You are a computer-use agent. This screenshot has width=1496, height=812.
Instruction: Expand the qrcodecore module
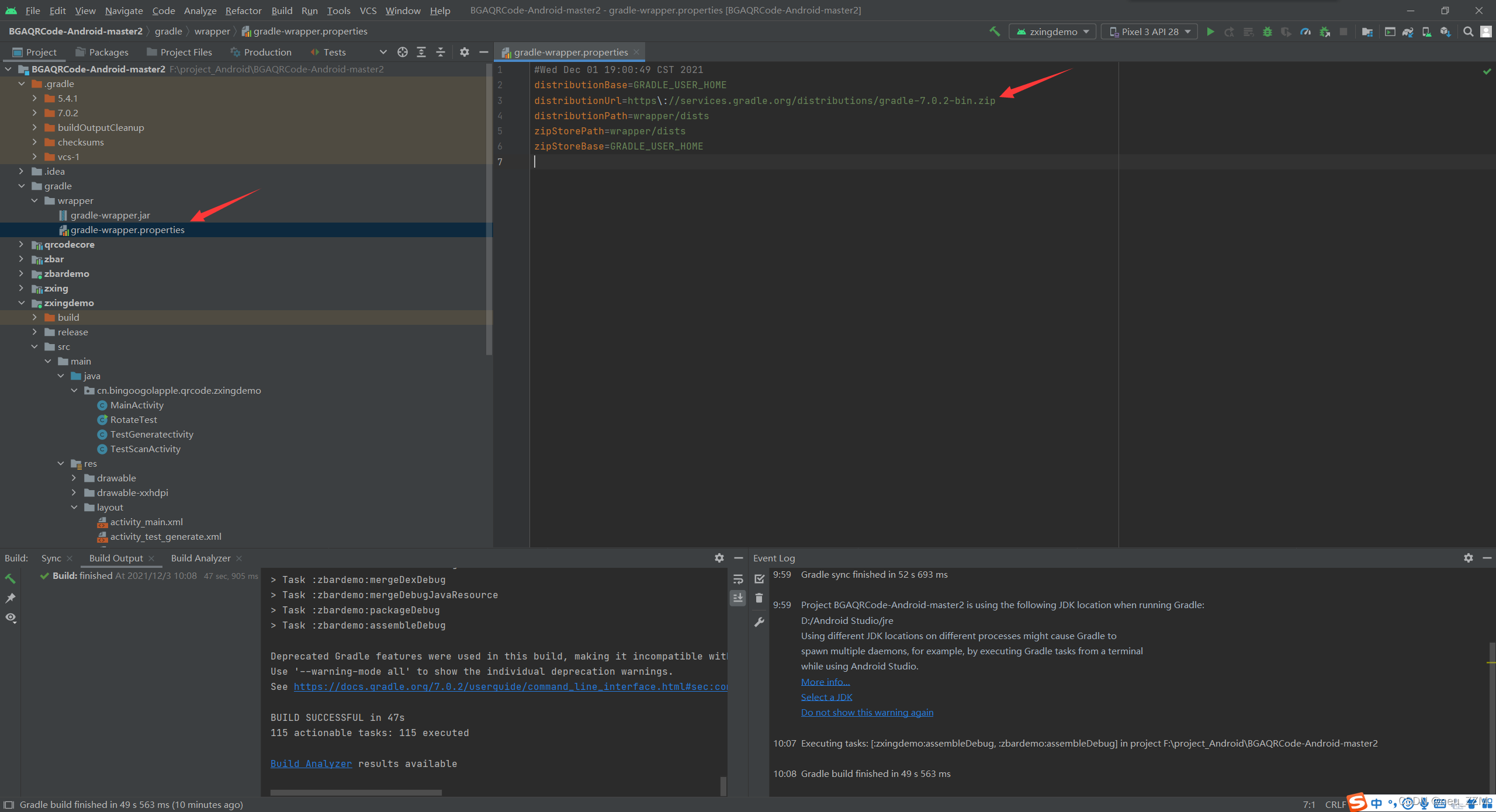click(22, 244)
